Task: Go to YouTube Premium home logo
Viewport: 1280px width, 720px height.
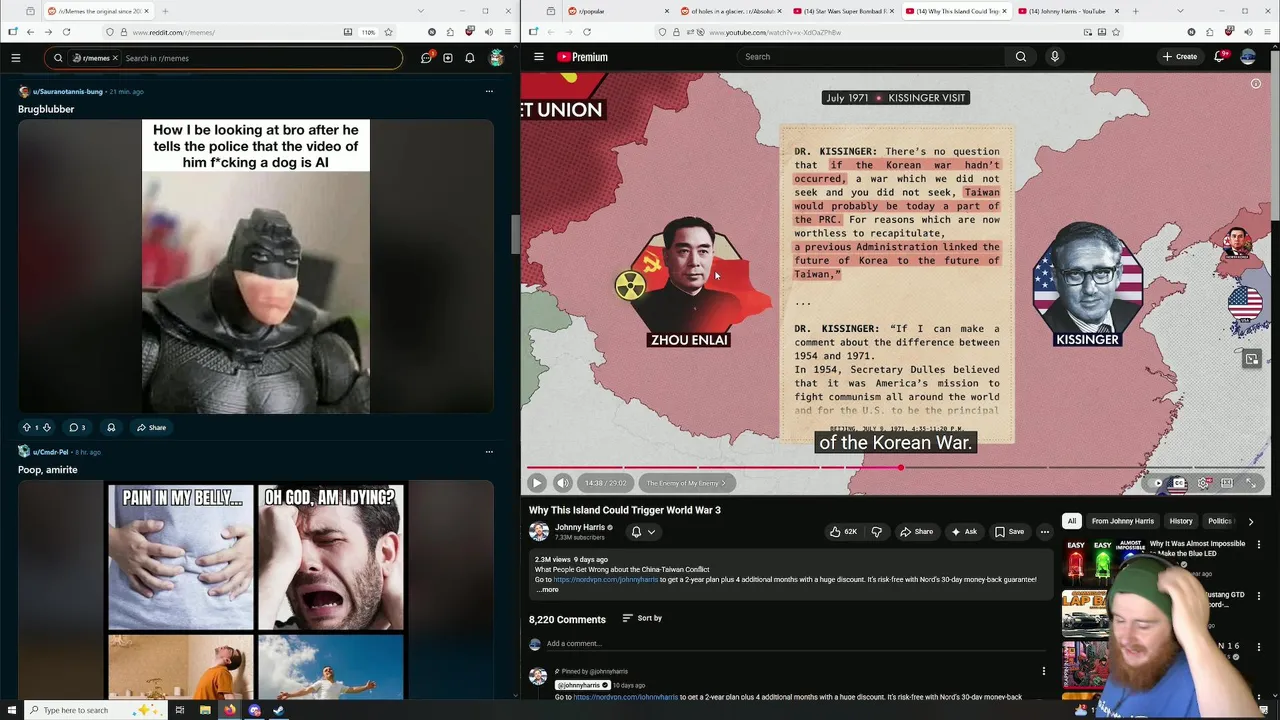Action: click(x=582, y=57)
